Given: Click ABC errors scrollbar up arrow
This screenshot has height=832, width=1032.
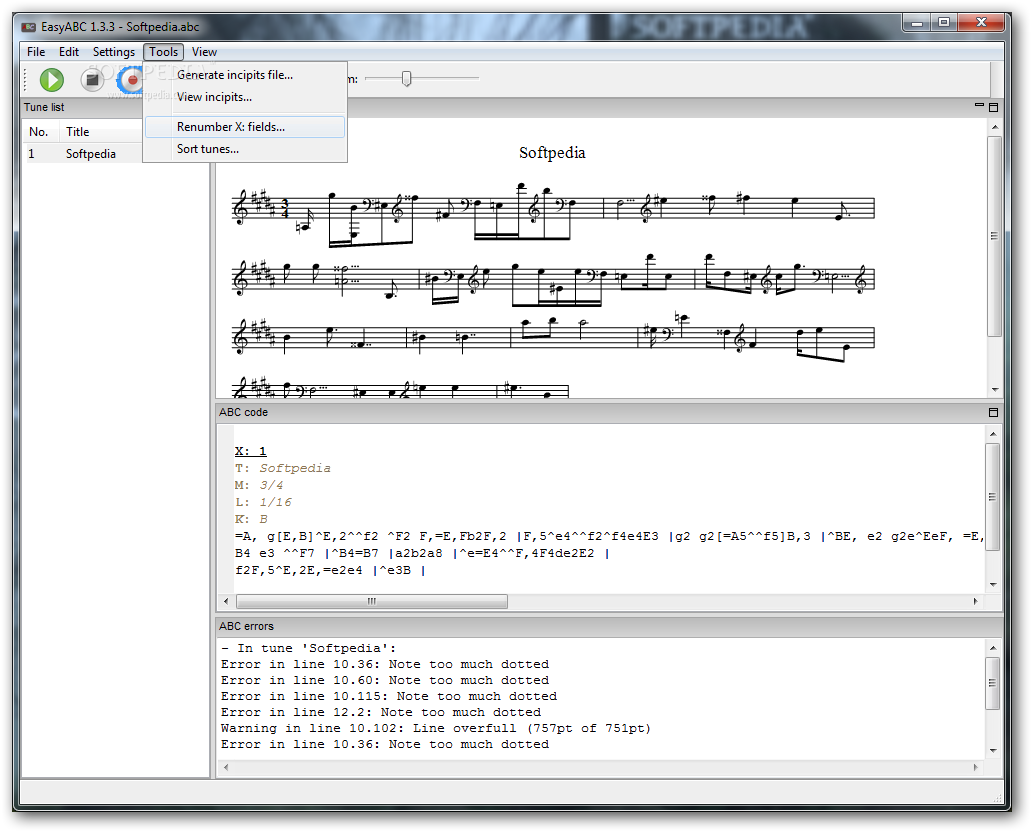Looking at the screenshot, I should click(x=993, y=648).
